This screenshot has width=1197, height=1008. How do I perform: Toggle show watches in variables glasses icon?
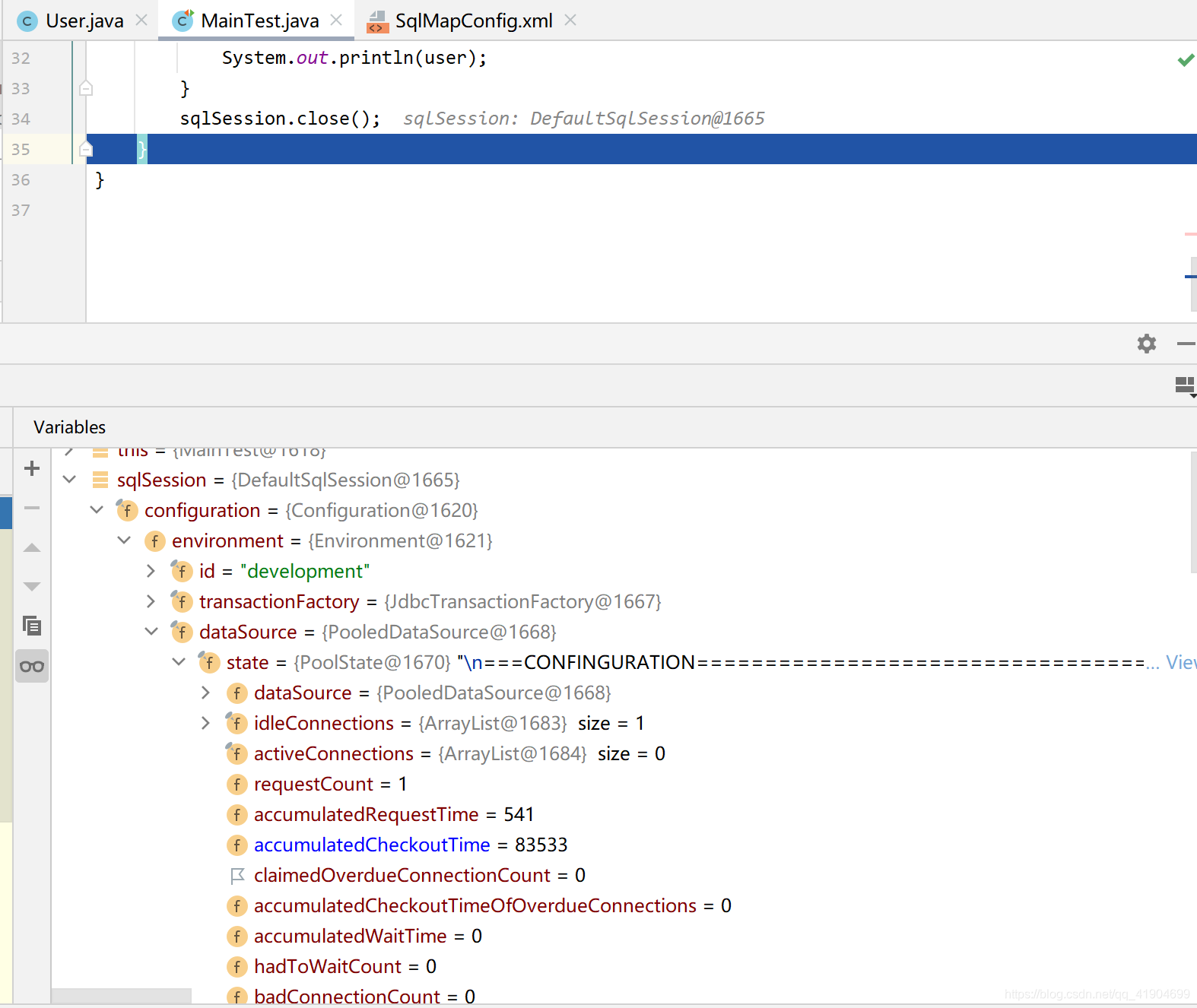32,667
